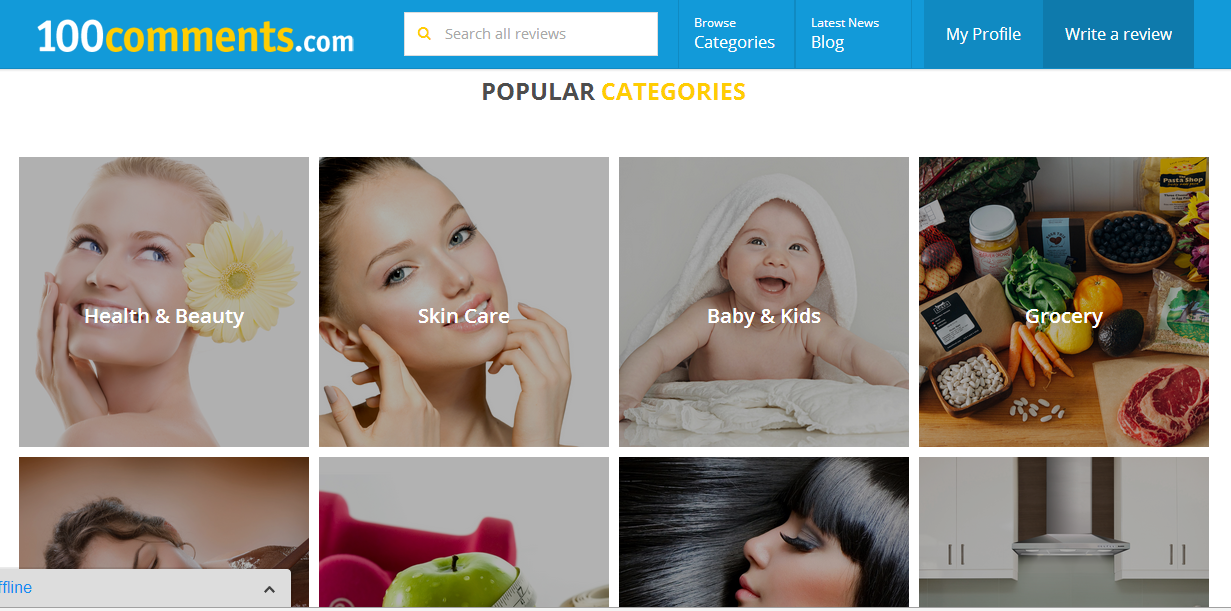Image resolution: width=1231 pixels, height=611 pixels.
Task: Open the green apple fitness tile
Action: coord(464,532)
